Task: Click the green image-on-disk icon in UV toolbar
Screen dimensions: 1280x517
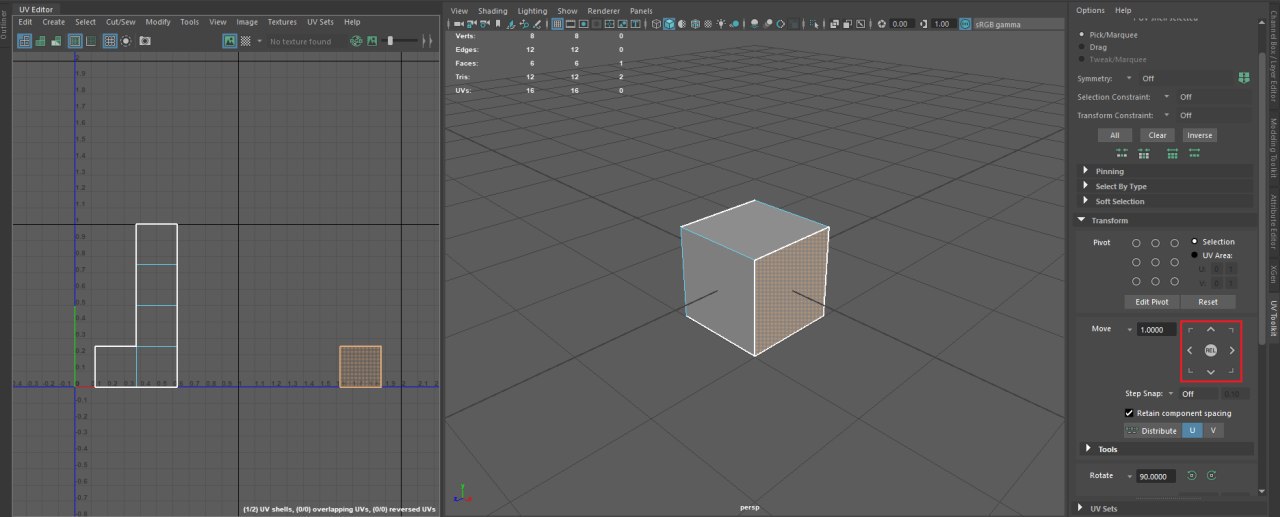Action: [371, 41]
